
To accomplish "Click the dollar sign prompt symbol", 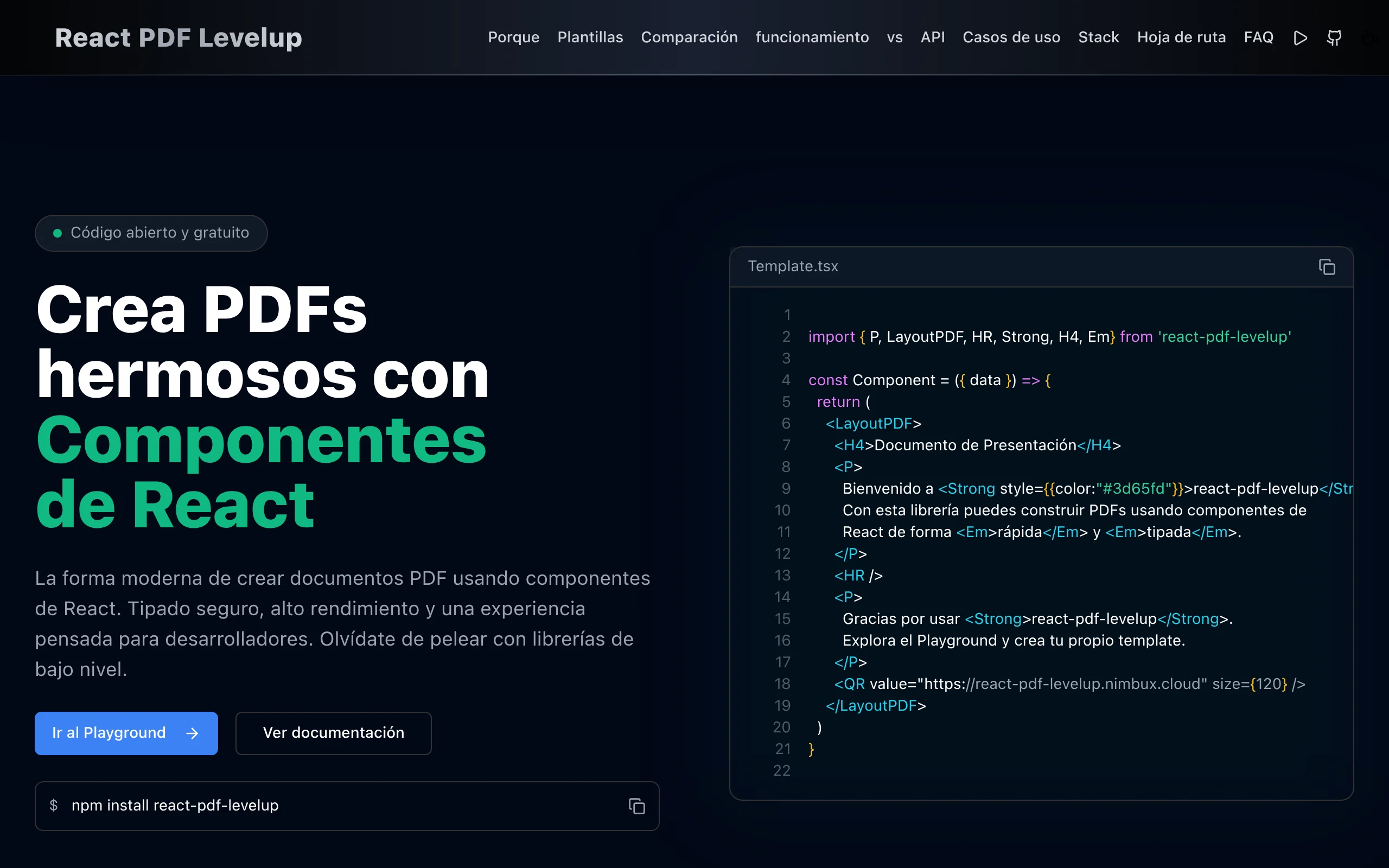I will pyautogui.click(x=53, y=806).
